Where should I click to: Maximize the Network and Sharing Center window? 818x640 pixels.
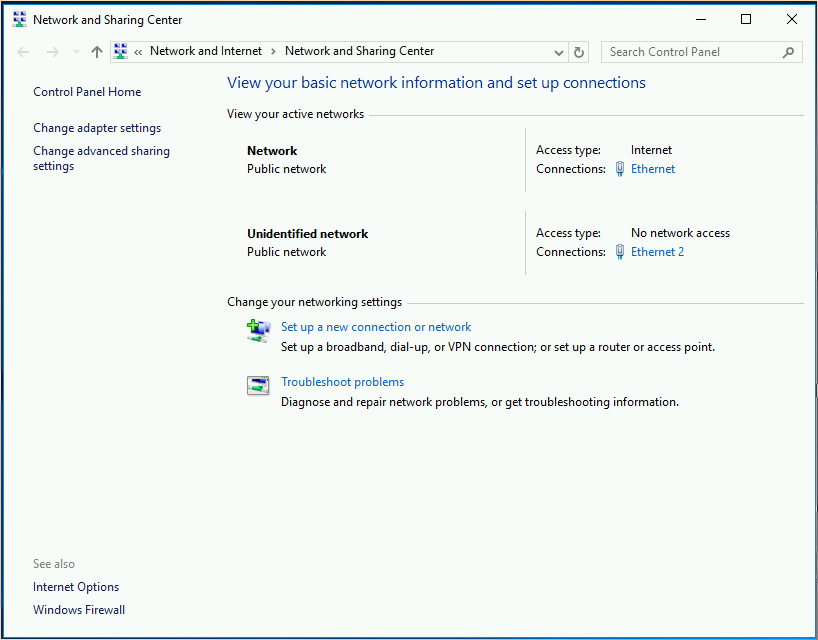coord(746,20)
